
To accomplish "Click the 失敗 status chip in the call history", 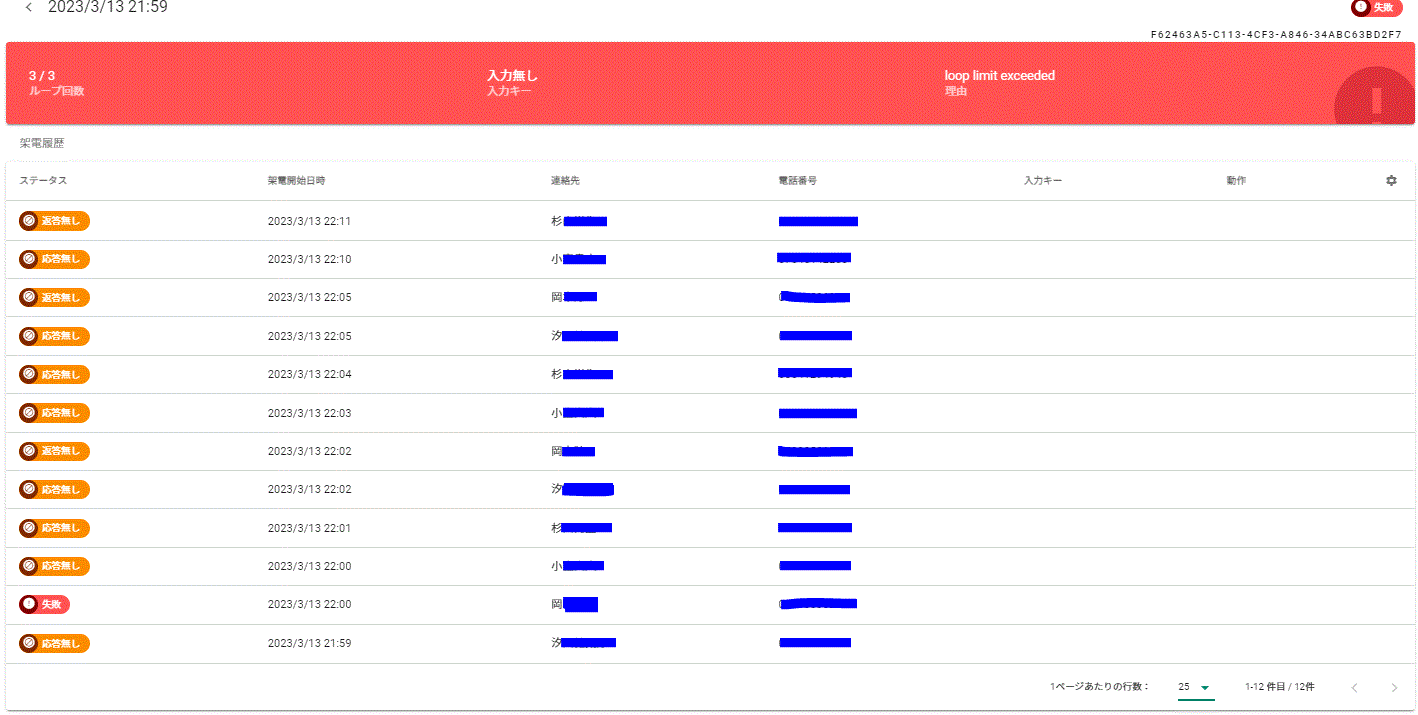I will [x=44, y=604].
